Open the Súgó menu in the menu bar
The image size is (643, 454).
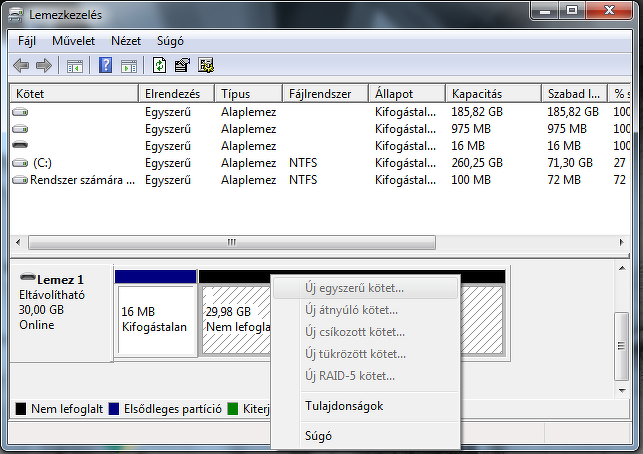(x=170, y=41)
